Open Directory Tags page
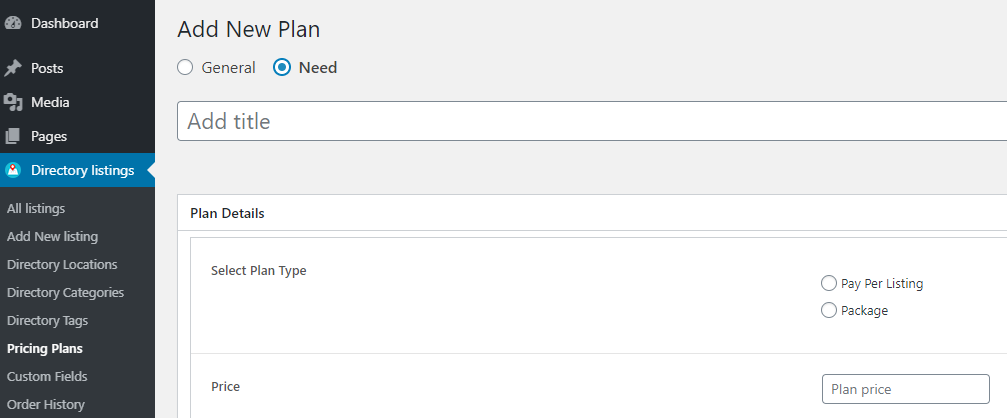Viewport: 1007px width, 418px height. [x=48, y=320]
